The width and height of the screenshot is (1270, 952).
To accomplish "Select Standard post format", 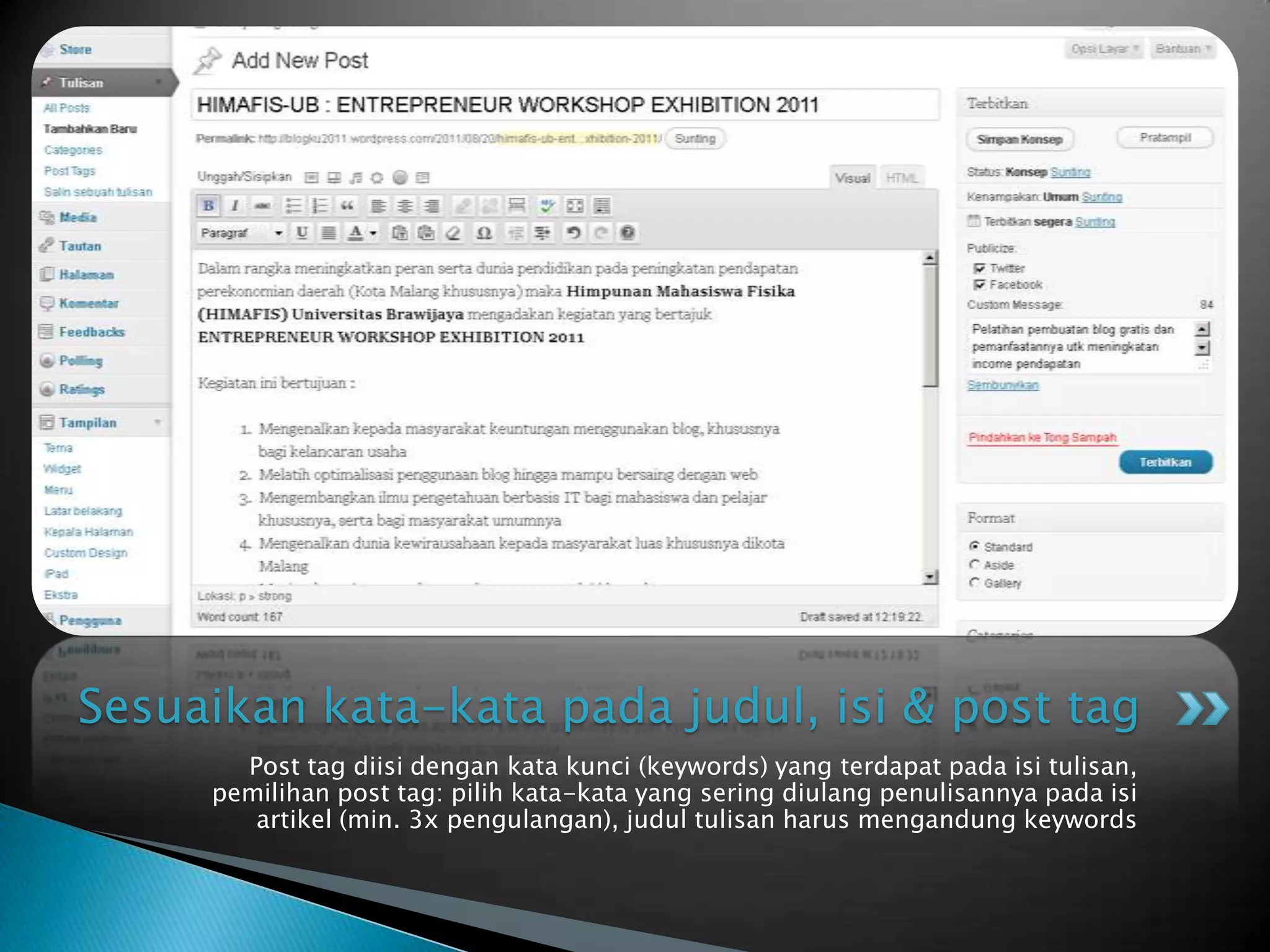I will click(974, 546).
